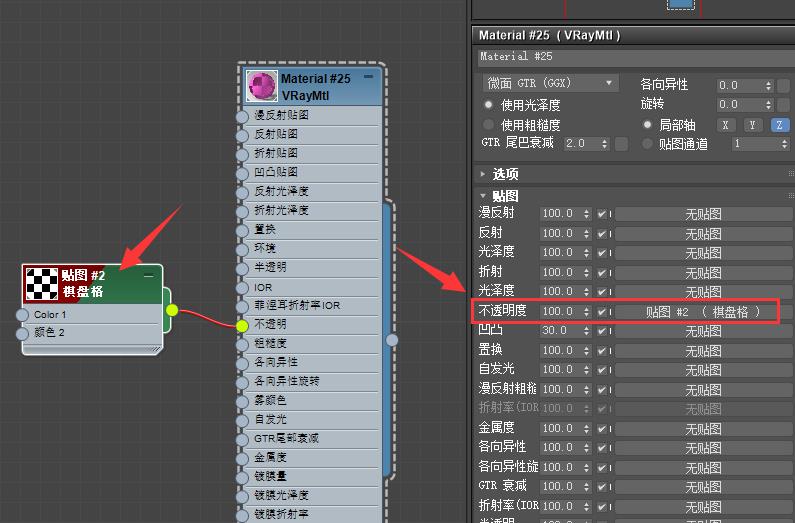This screenshot has height=523, width=795.
Task: Toggle the 凹凸 map enable checkbox
Action: pyautogui.click(x=602, y=331)
